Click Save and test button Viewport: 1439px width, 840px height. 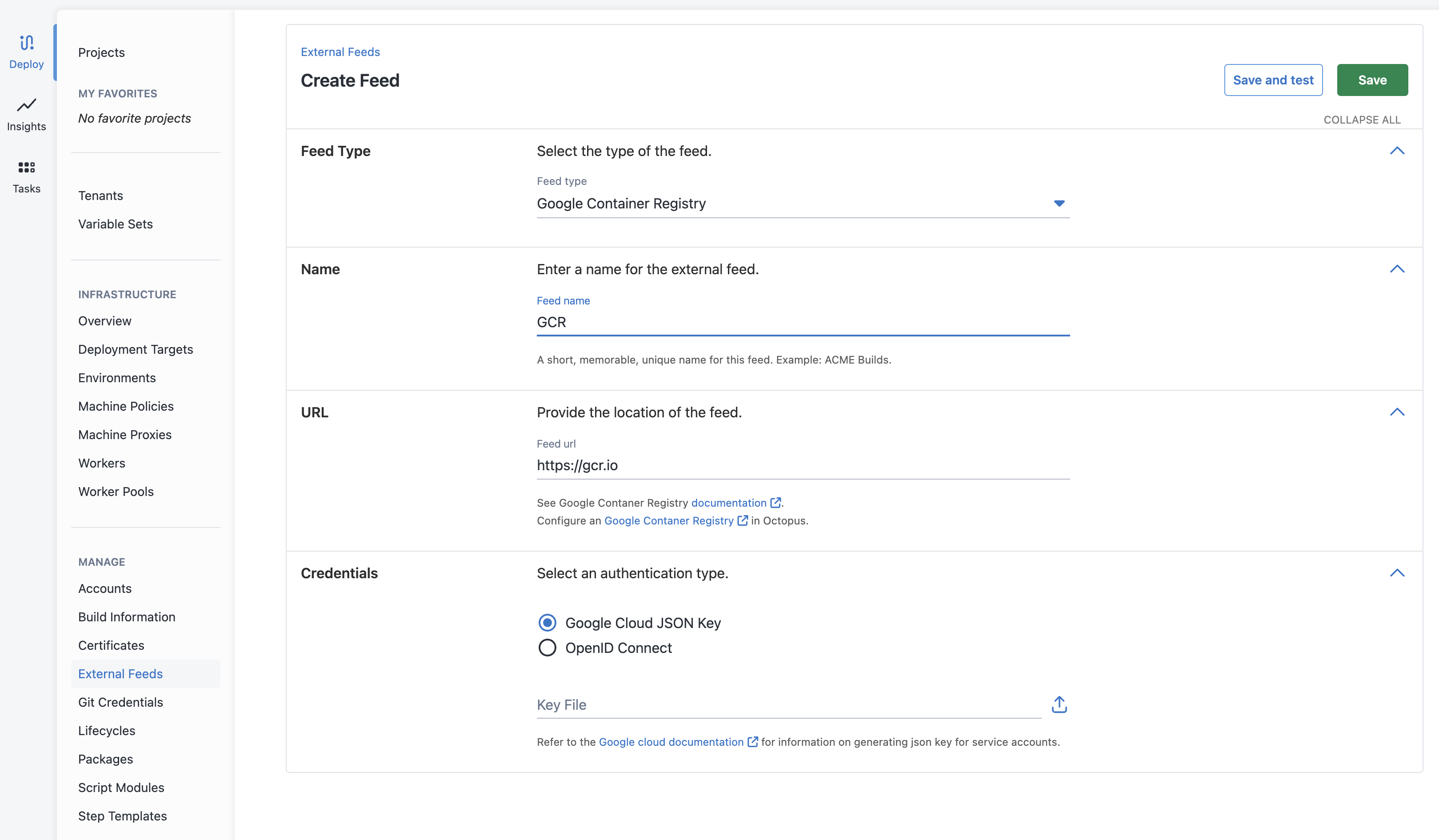(x=1273, y=80)
